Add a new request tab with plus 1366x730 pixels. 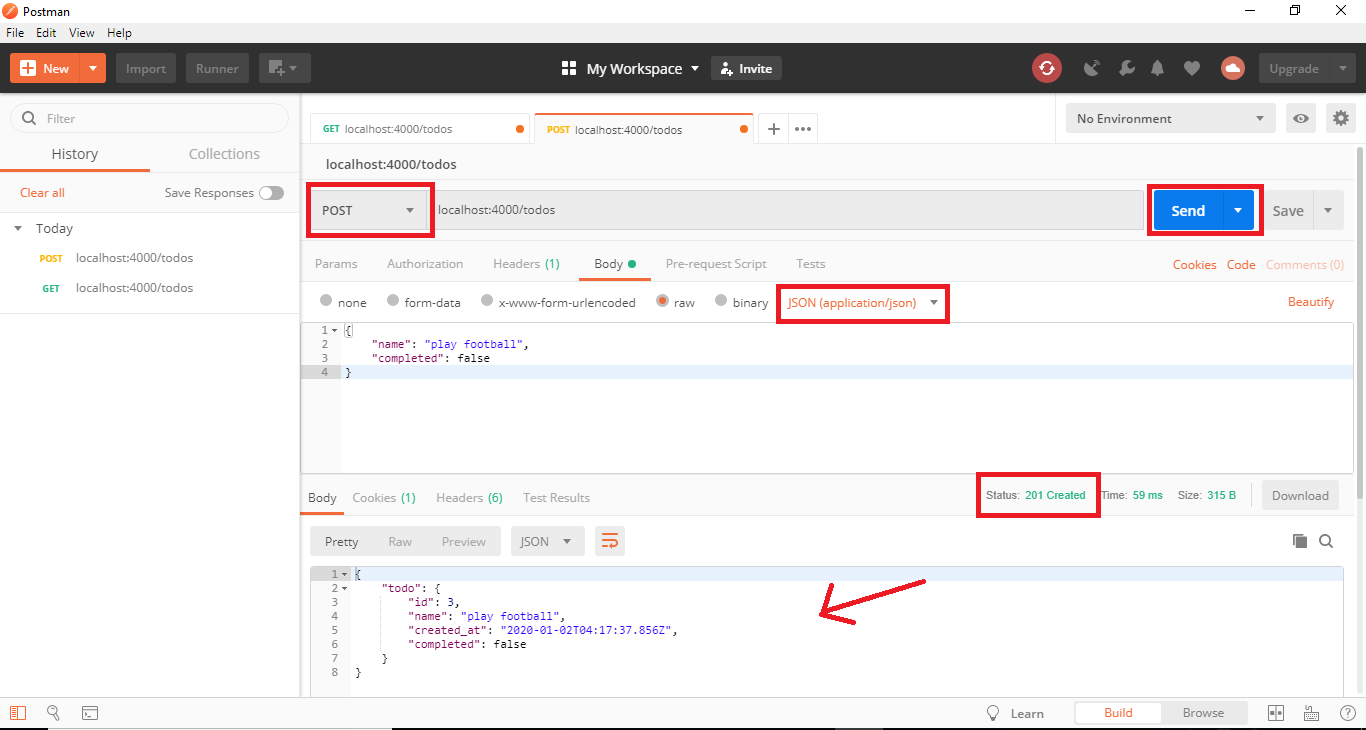click(x=773, y=129)
